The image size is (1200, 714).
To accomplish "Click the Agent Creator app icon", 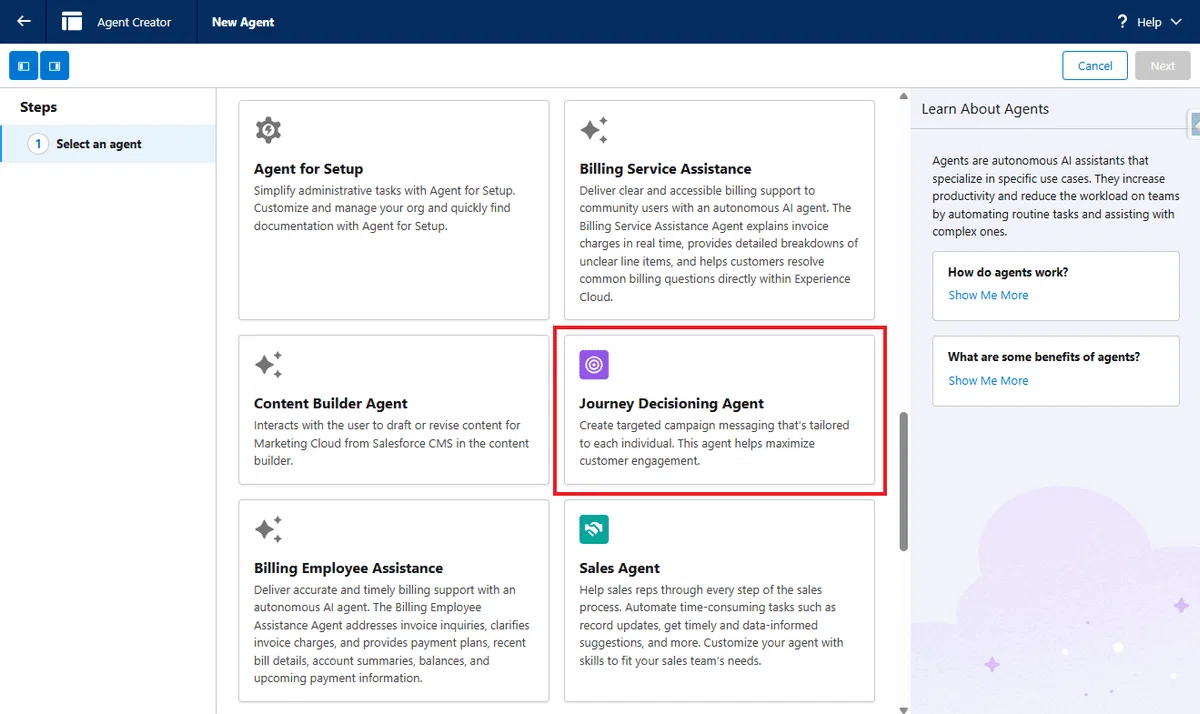I will (72, 21).
